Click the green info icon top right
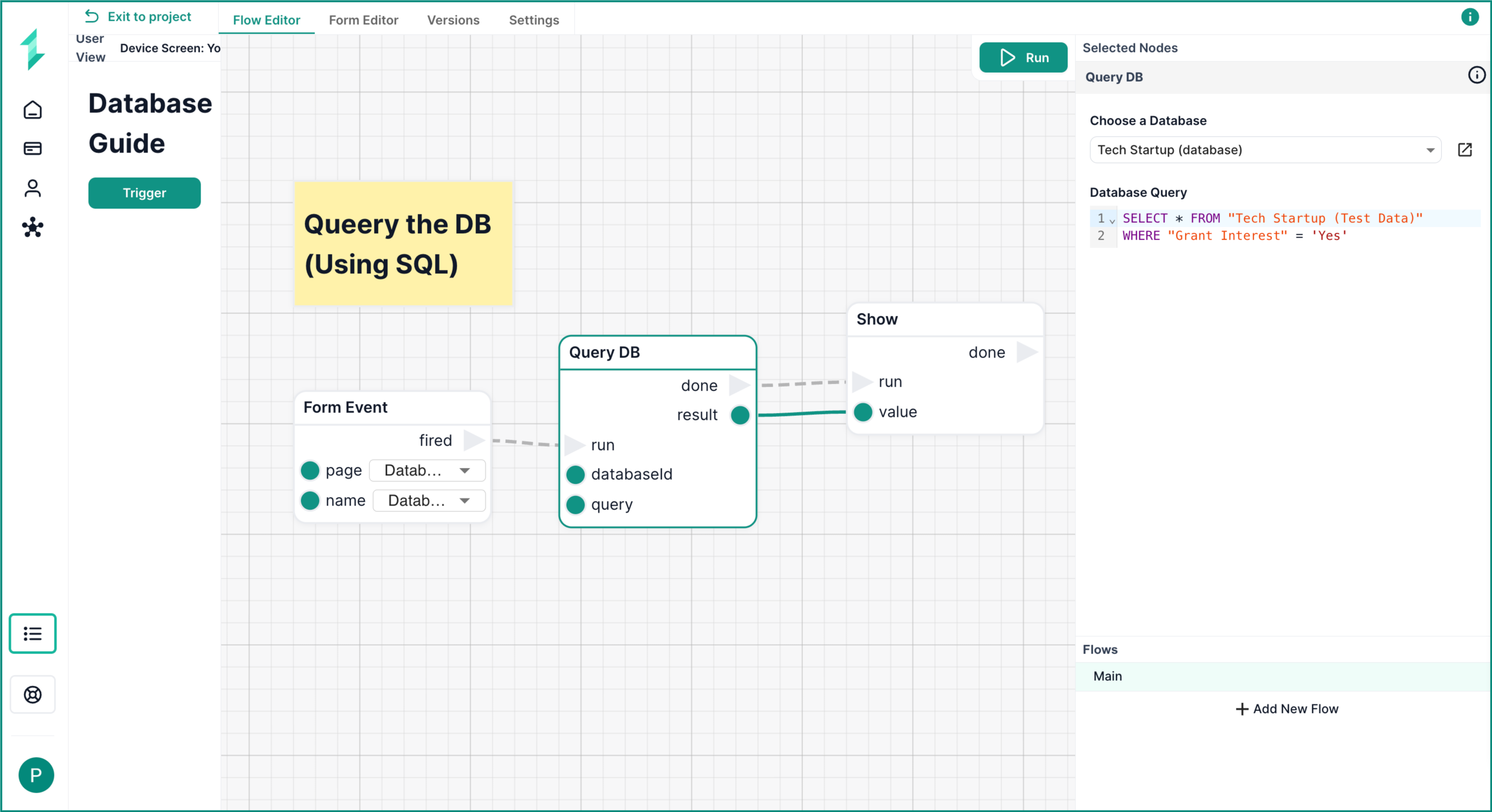This screenshot has width=1492, height=812. [1469, 17]
